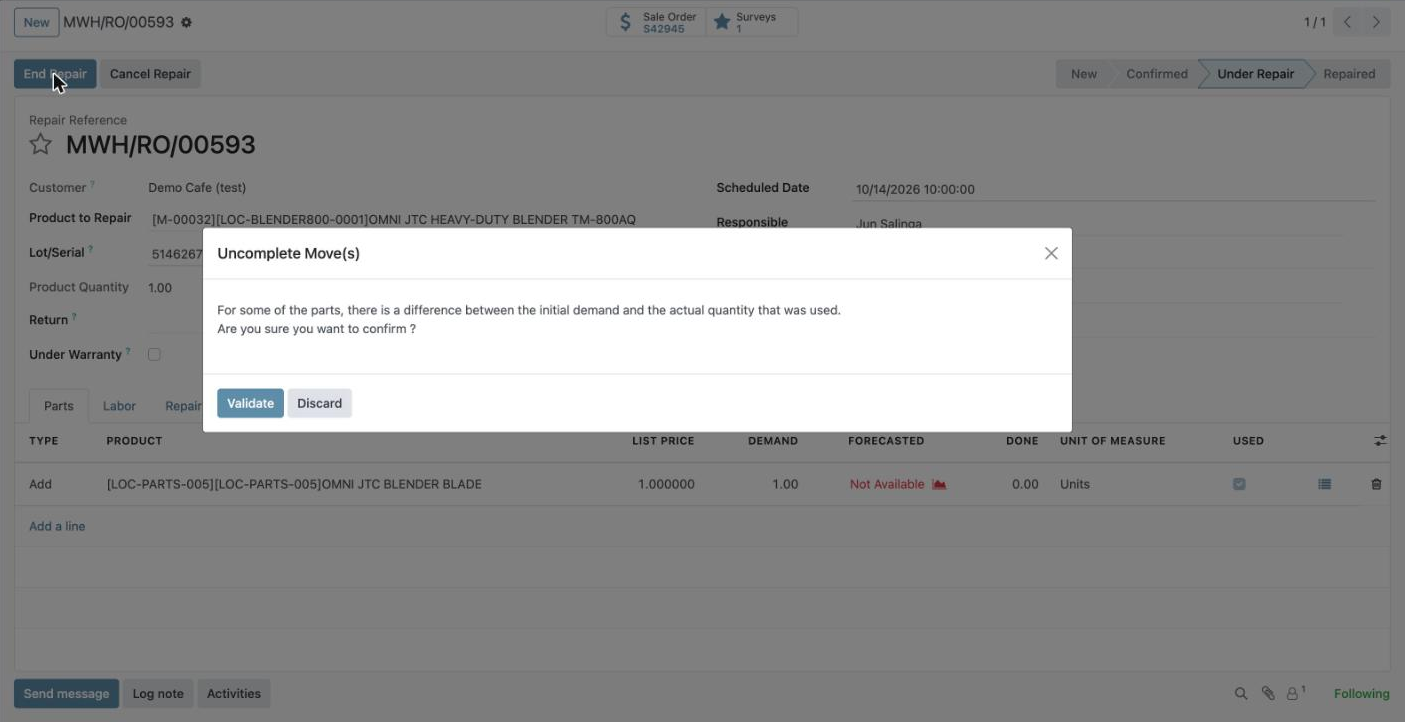1405x722 pixels.
Task: Click the Demand value 1.00 cell
Action: tap(785, 484)
